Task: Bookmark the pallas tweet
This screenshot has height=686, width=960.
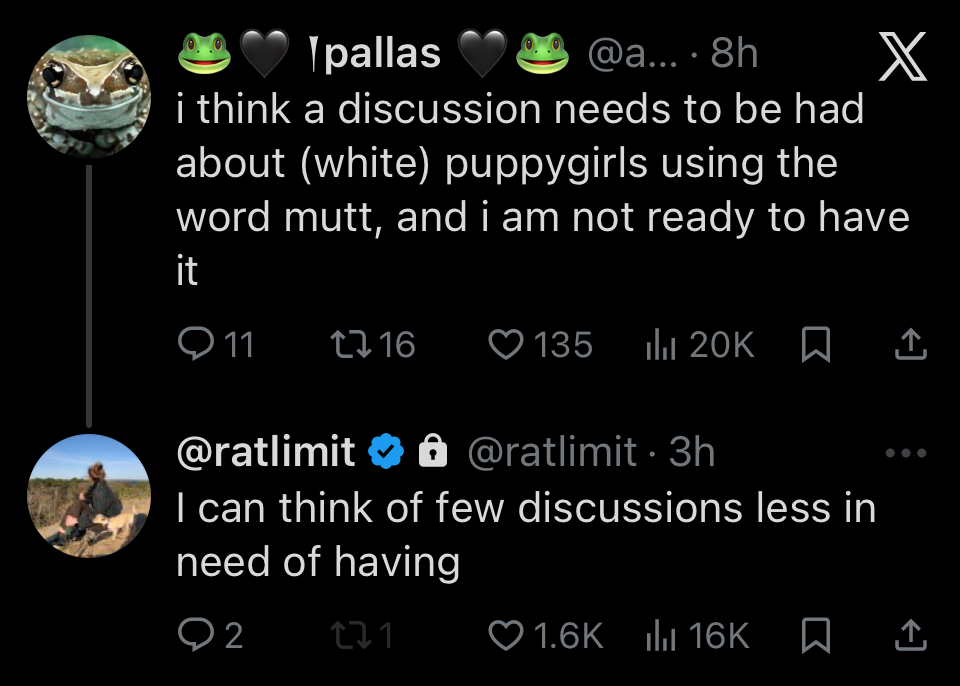Action: [x=817, y=345]
